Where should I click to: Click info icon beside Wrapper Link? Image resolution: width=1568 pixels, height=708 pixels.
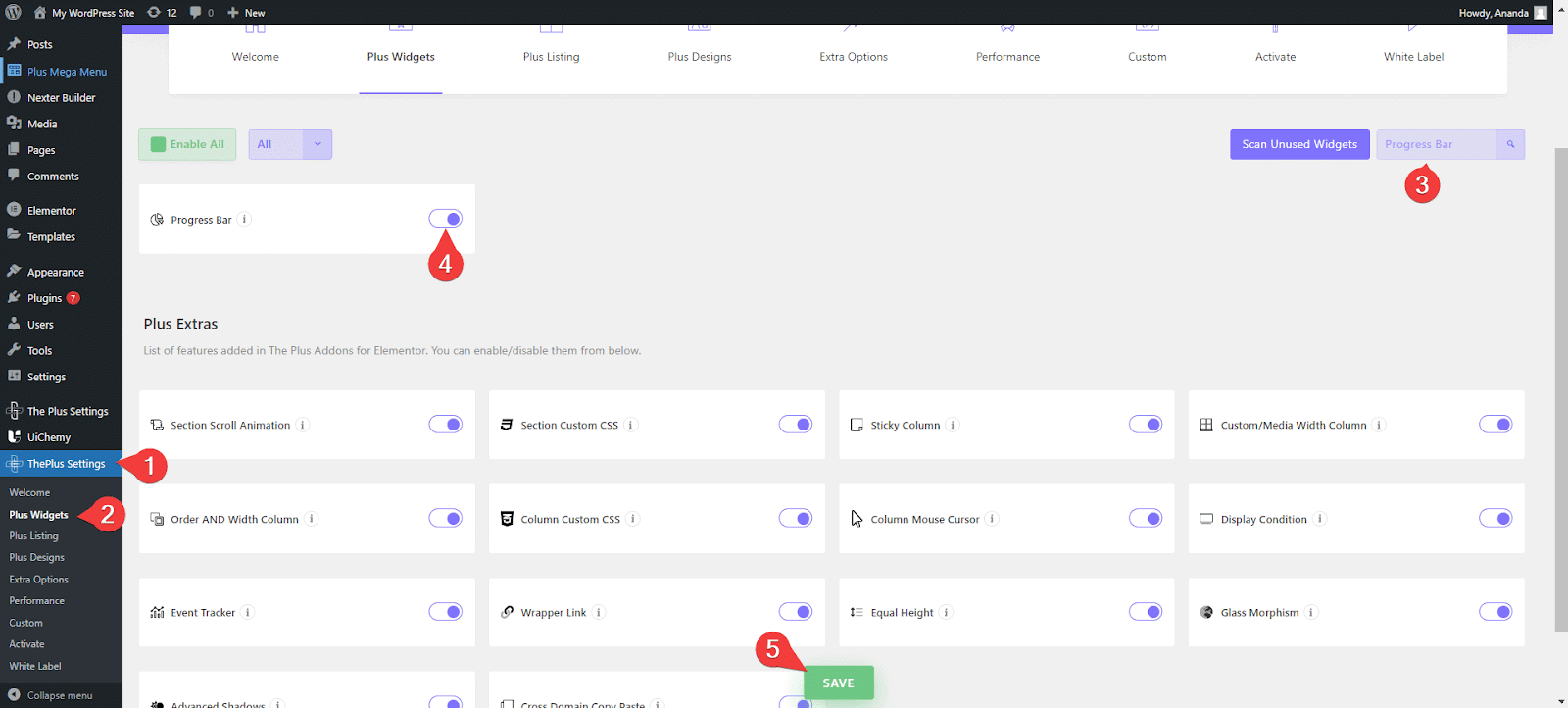[599, 613]
